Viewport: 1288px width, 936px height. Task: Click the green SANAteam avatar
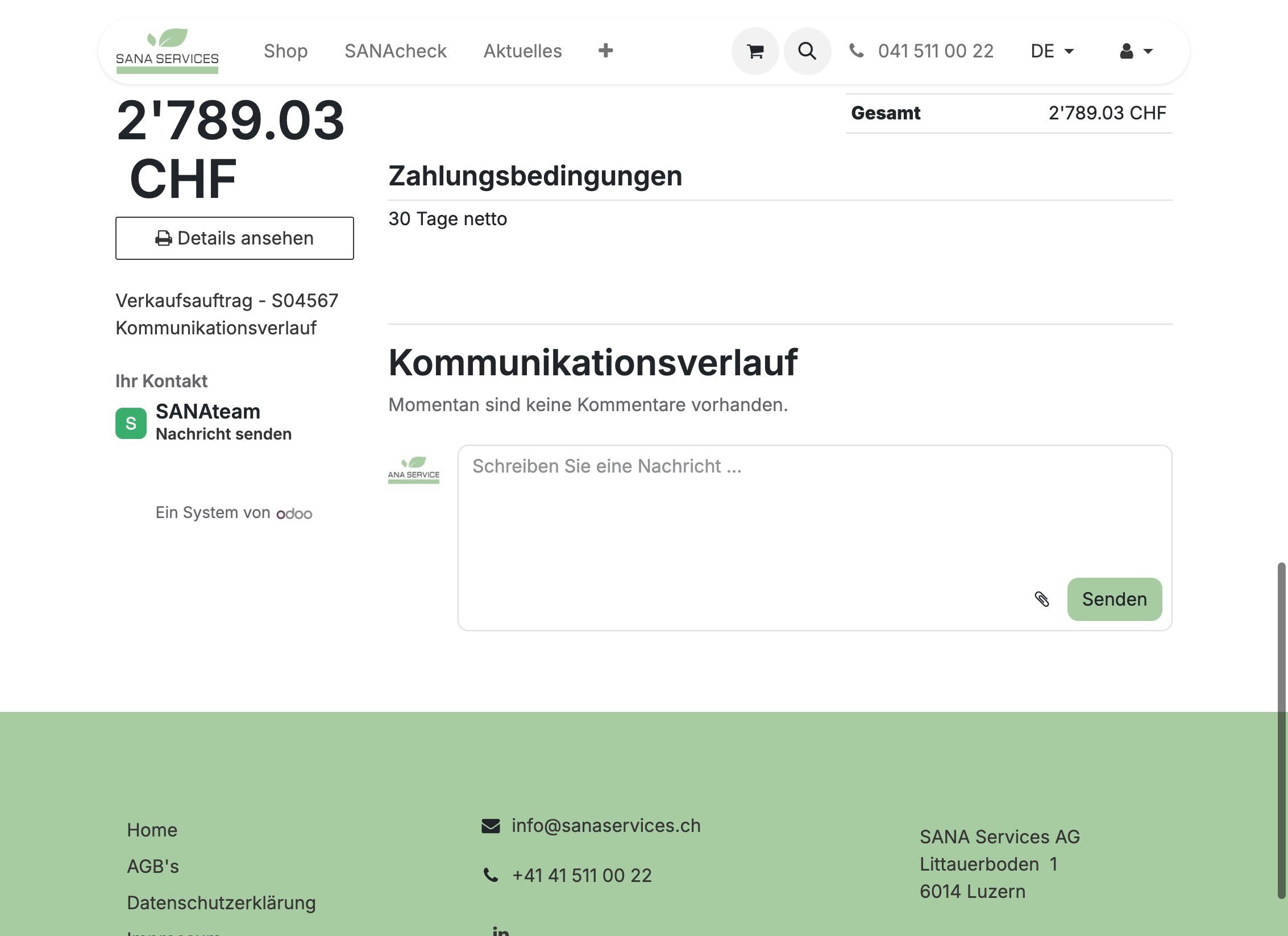(x=131, y=423)
